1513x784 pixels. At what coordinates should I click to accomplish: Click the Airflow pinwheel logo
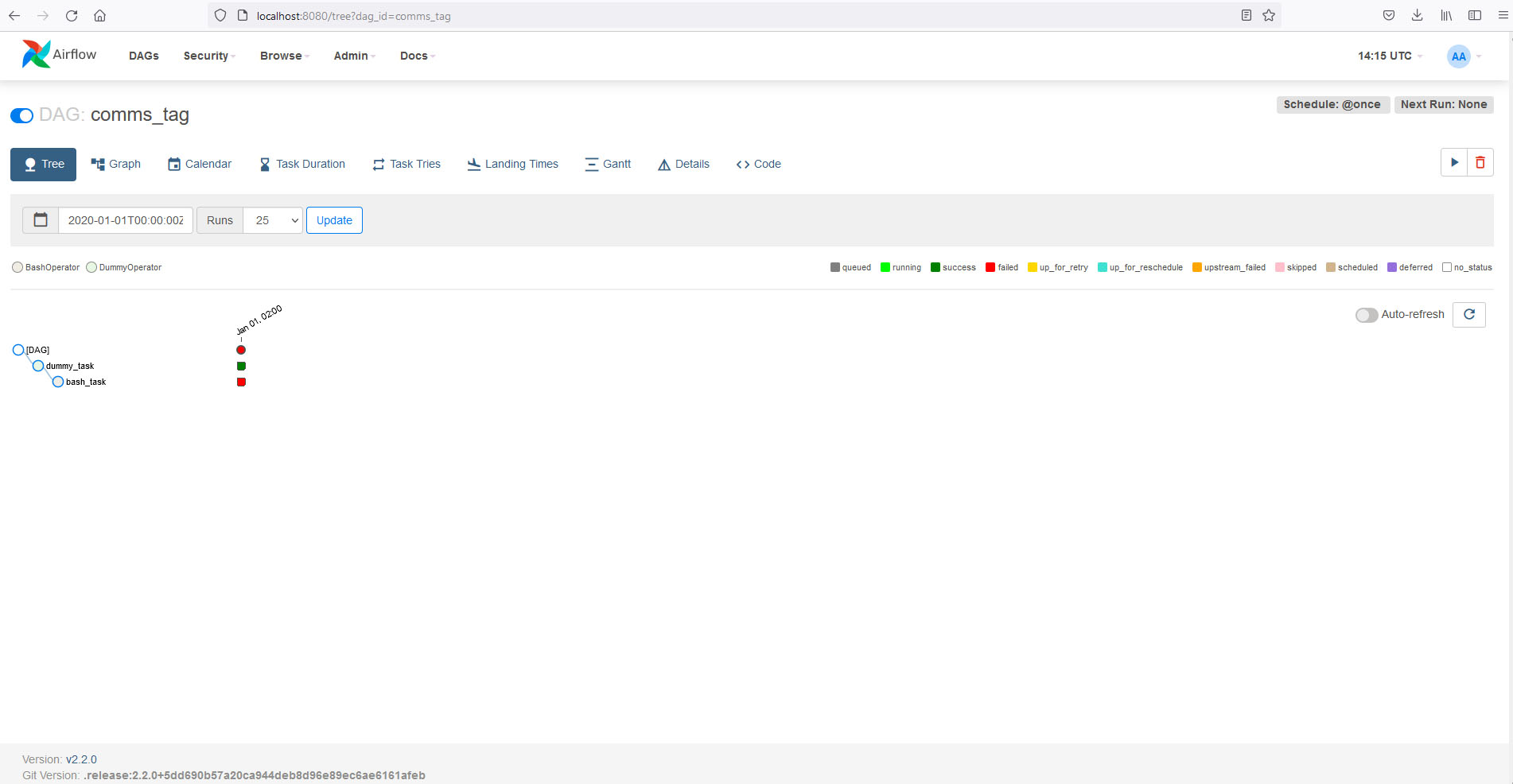pyautogui.click(x=36, y=55)
